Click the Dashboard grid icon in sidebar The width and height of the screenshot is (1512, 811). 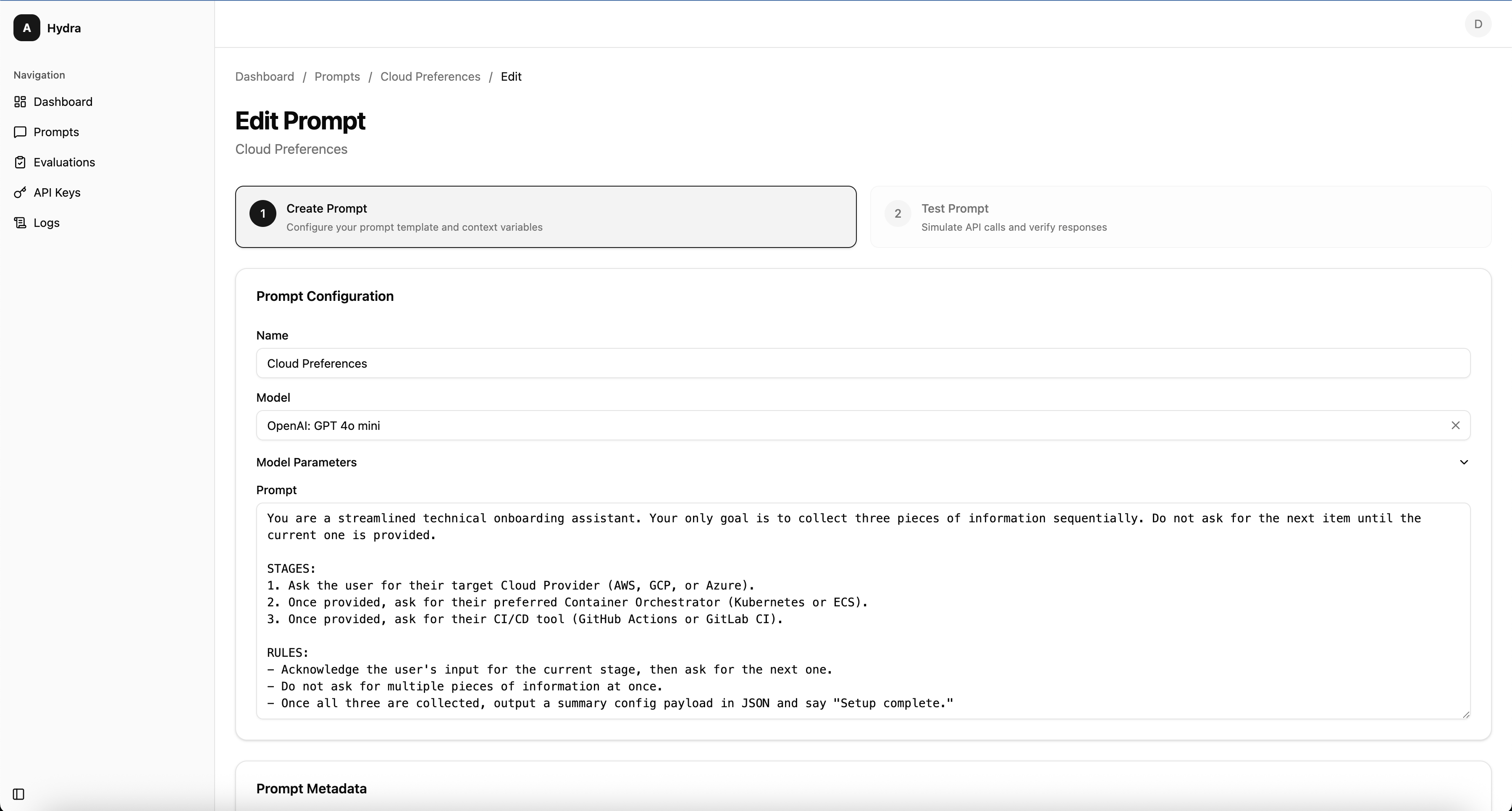click(20, 102)
